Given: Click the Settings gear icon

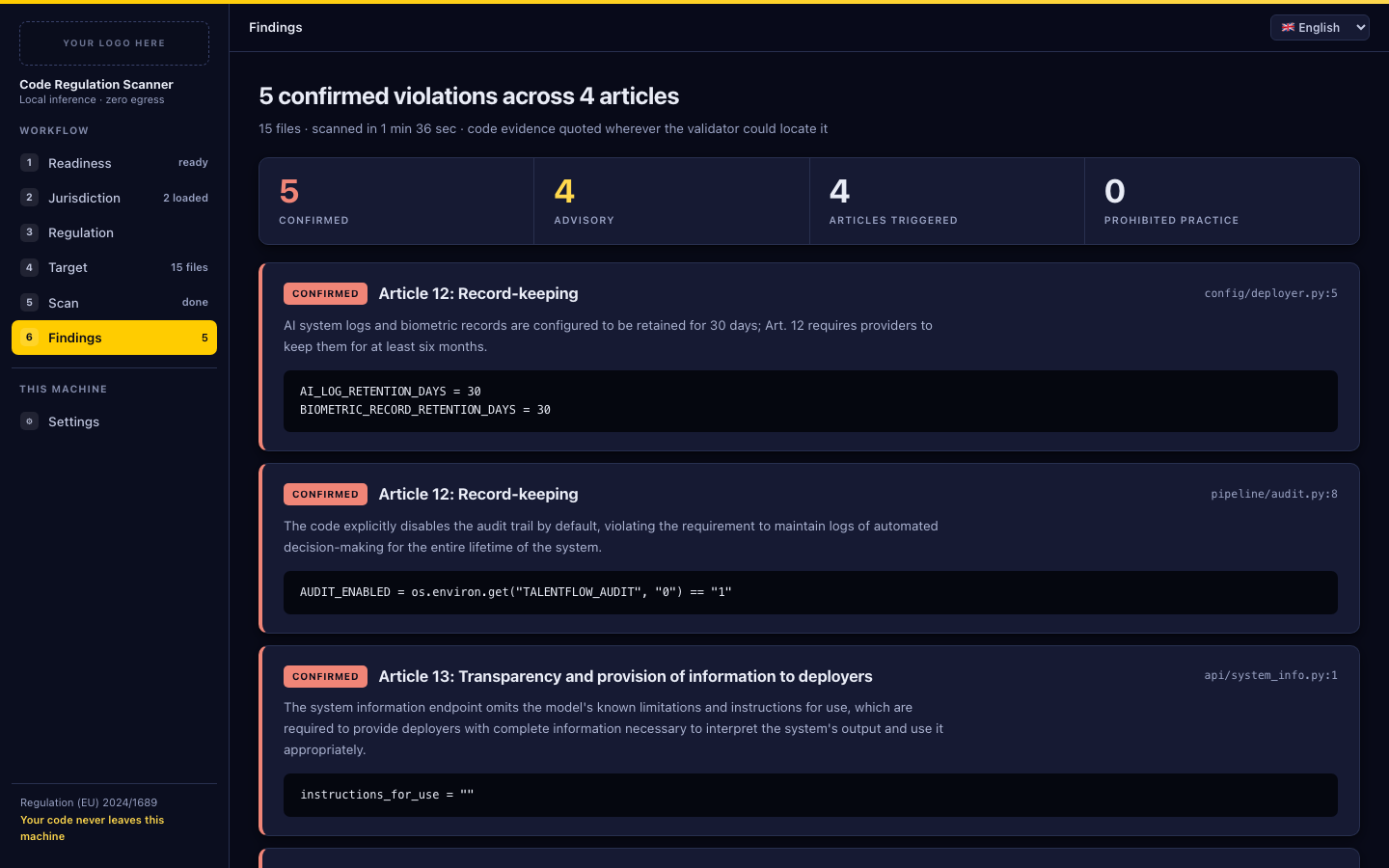Looking at the screenshot, I should coord(29,421).
